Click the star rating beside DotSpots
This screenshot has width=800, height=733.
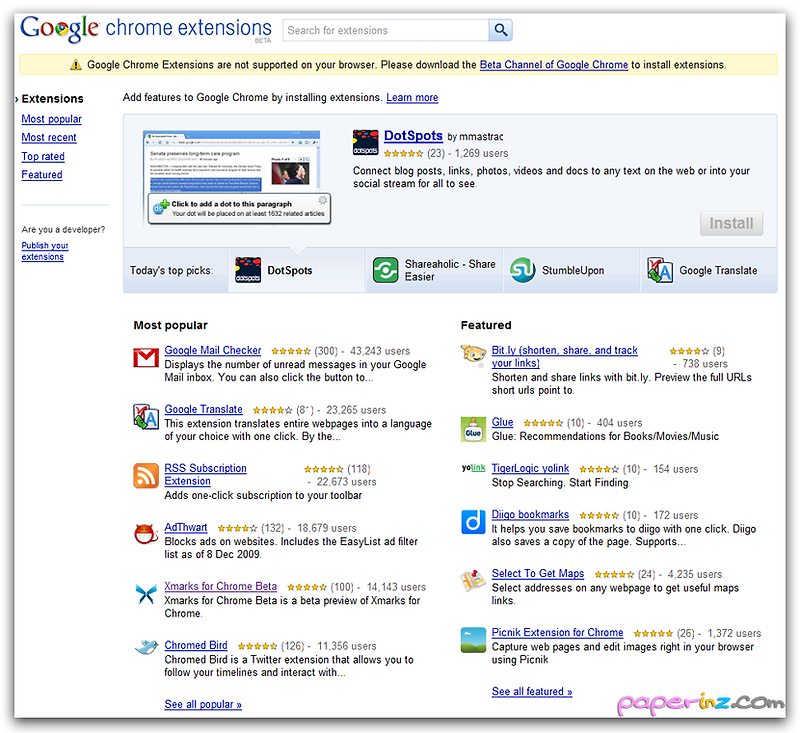point(403,153)
